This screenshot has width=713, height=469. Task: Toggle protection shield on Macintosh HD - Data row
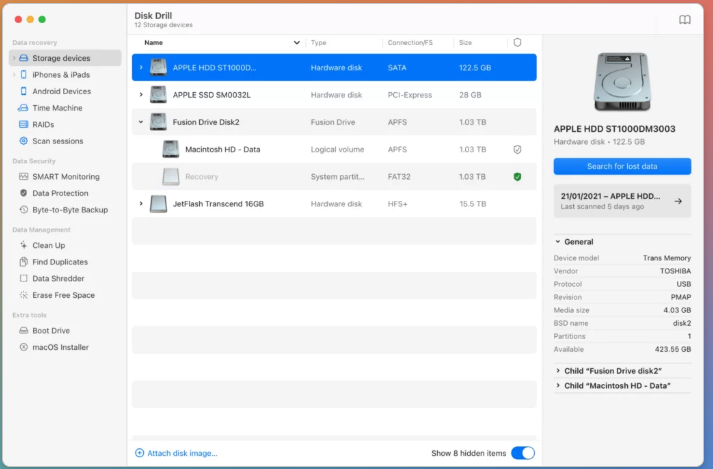tap(517, 150)
